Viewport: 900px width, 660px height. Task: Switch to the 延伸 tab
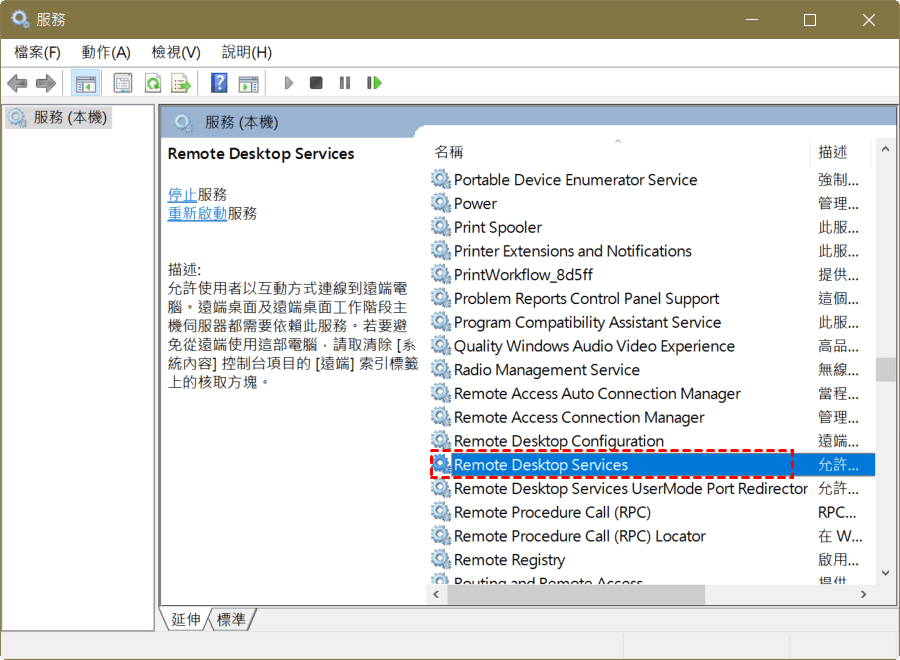click(186, 619)
